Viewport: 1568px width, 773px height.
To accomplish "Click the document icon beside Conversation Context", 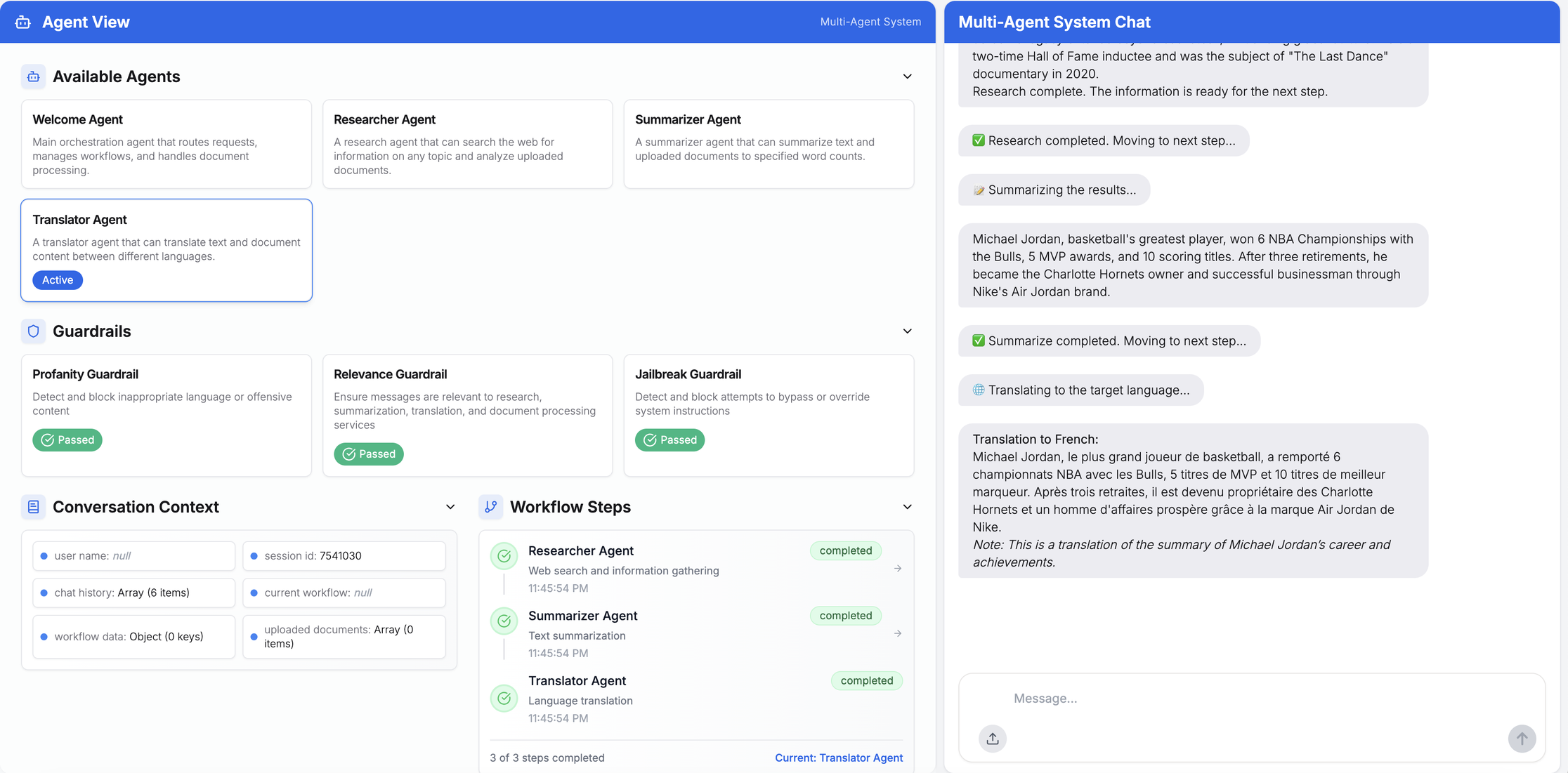I will click(33, 506).
